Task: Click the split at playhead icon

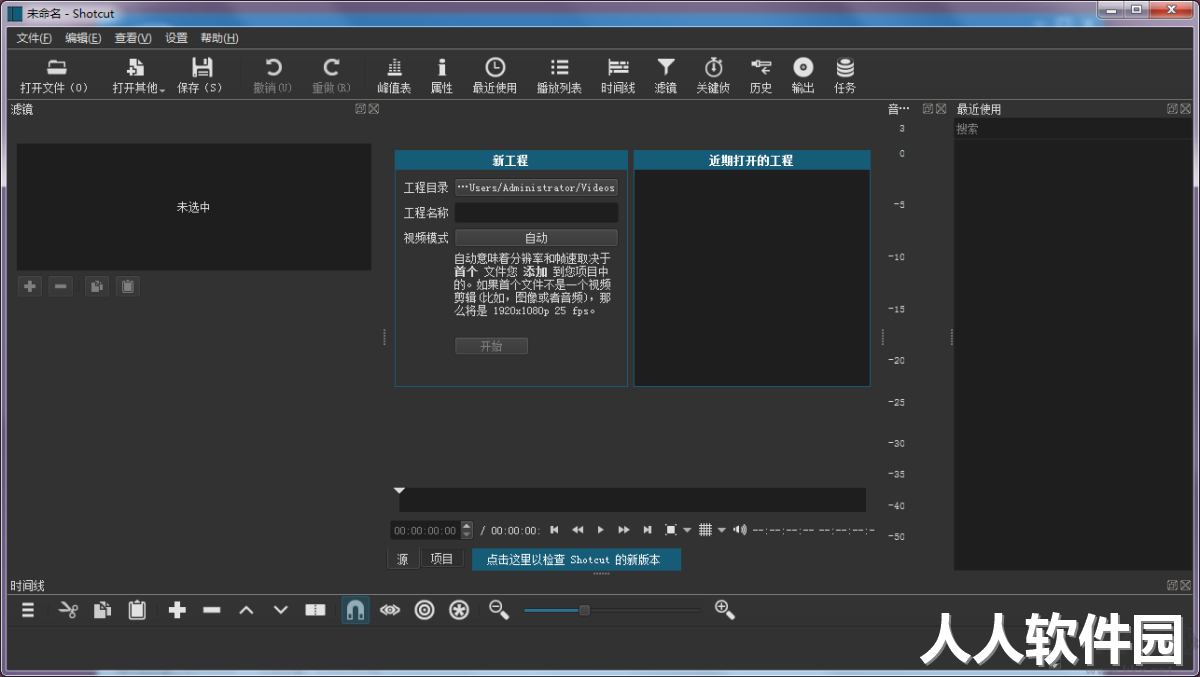Action: pos(315,610)
